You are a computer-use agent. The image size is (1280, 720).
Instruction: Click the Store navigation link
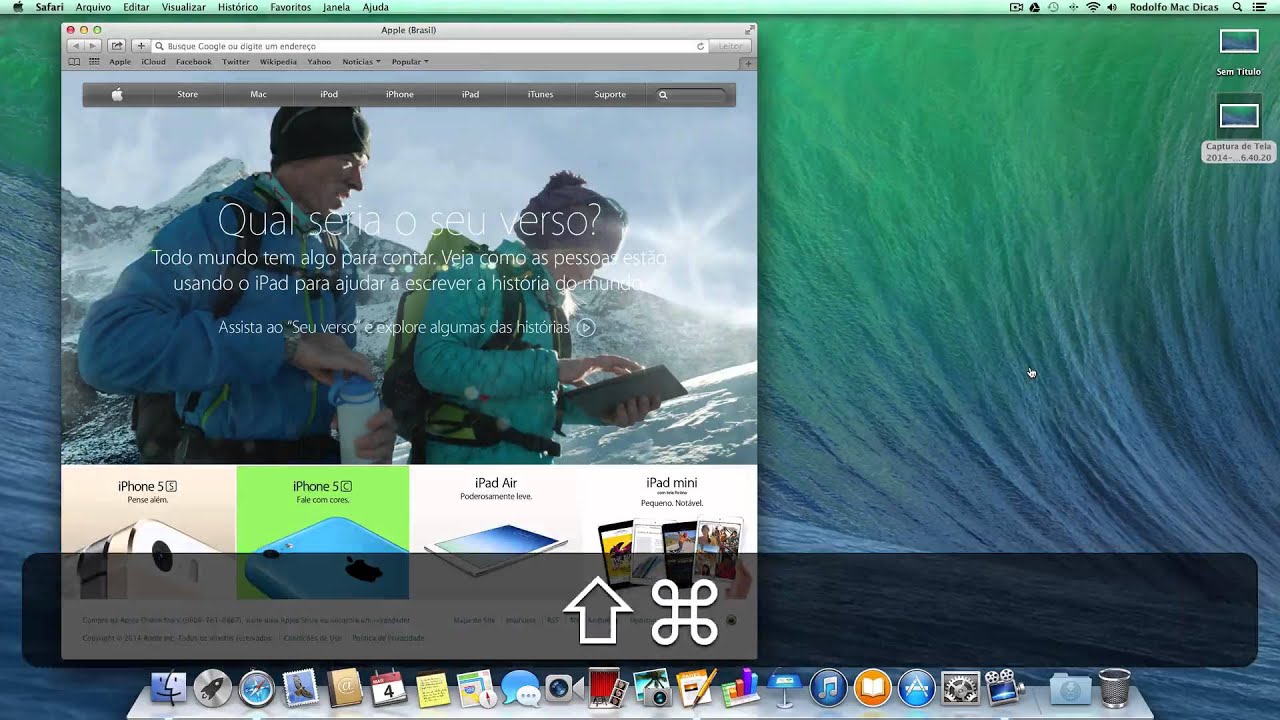(x=187, y=94)
